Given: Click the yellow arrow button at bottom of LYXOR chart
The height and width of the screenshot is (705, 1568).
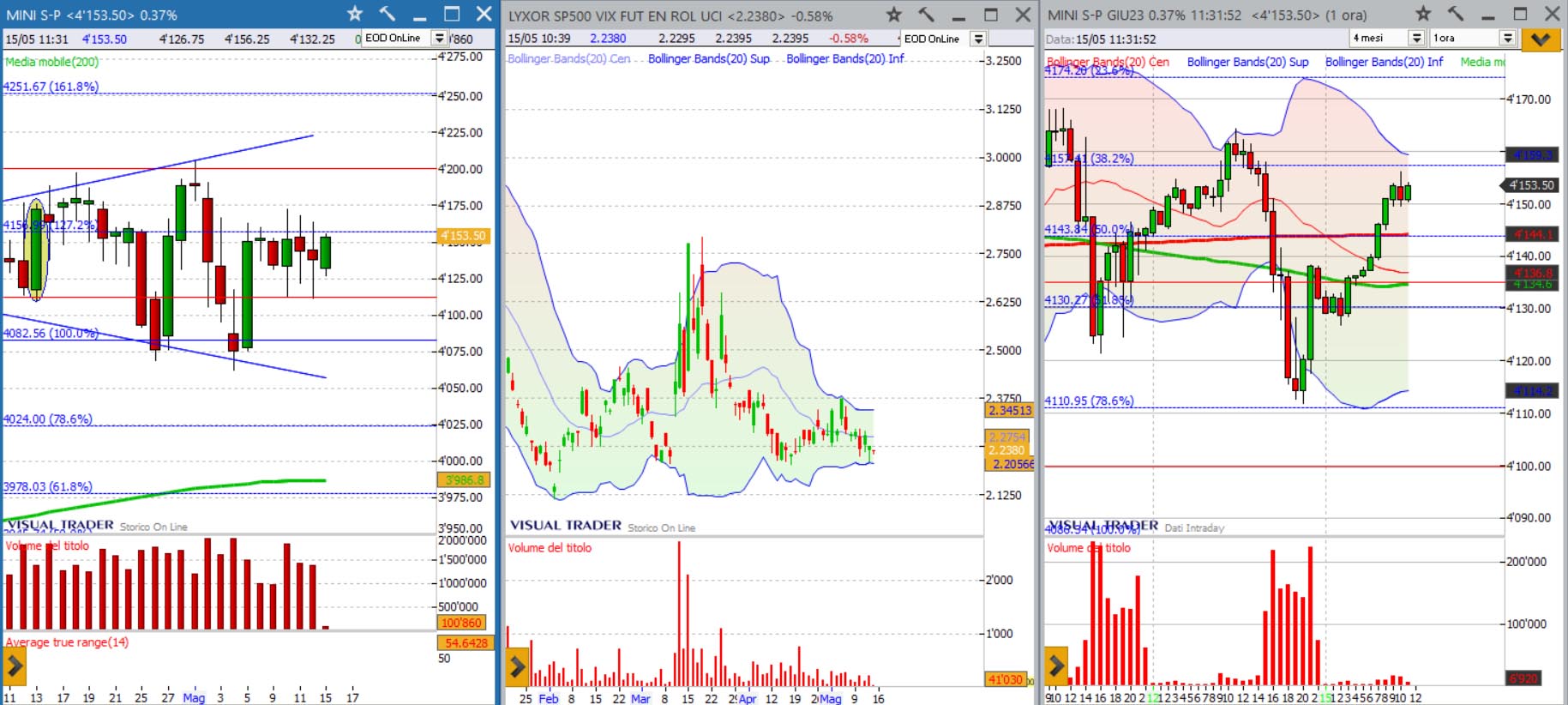Looking at the screenshot, I should pyautogui.click(x=517, y=666).
